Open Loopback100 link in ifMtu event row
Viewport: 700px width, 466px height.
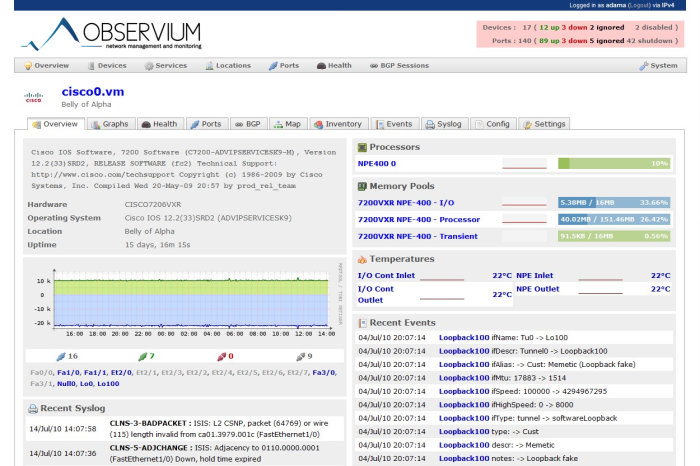464,378
